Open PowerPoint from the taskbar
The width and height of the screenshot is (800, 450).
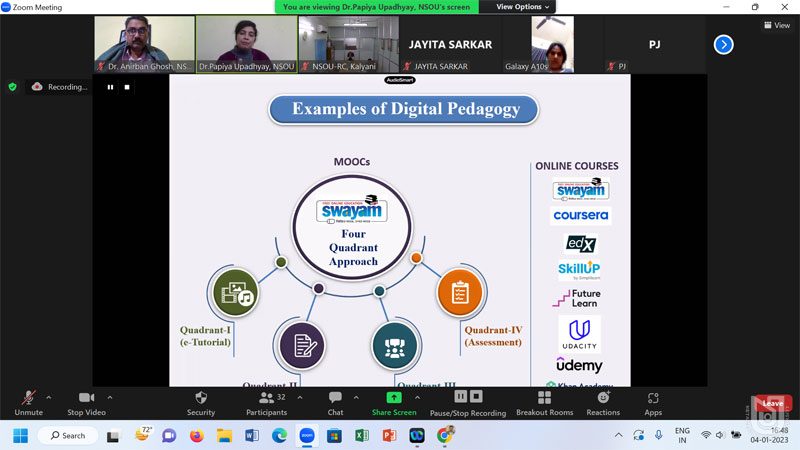(389, 436)
